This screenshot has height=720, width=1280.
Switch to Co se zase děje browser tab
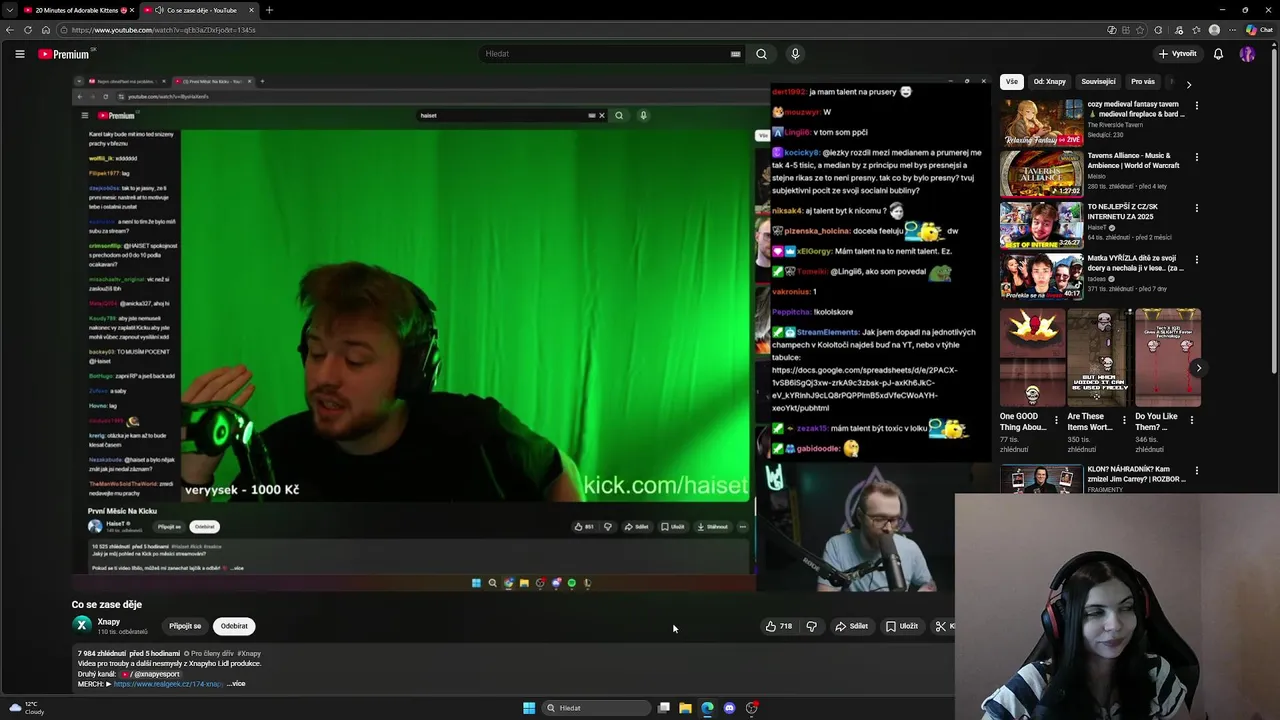[198, 10]
